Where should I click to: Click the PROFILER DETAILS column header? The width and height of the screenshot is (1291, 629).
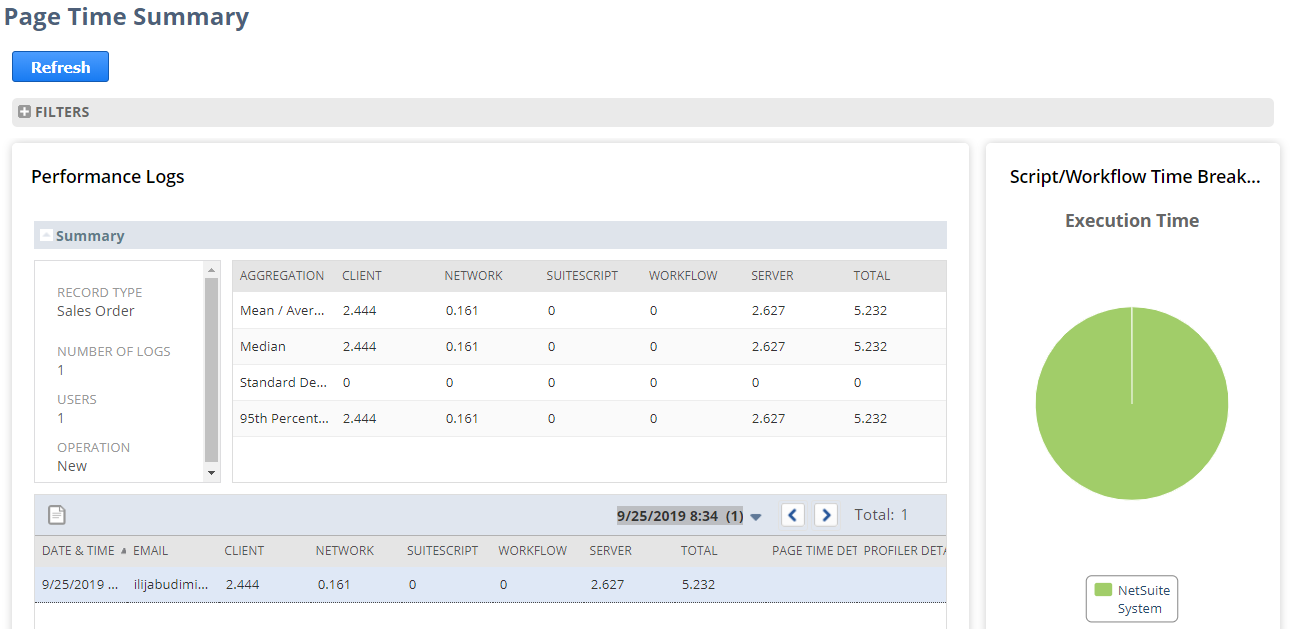click(898, 550)
